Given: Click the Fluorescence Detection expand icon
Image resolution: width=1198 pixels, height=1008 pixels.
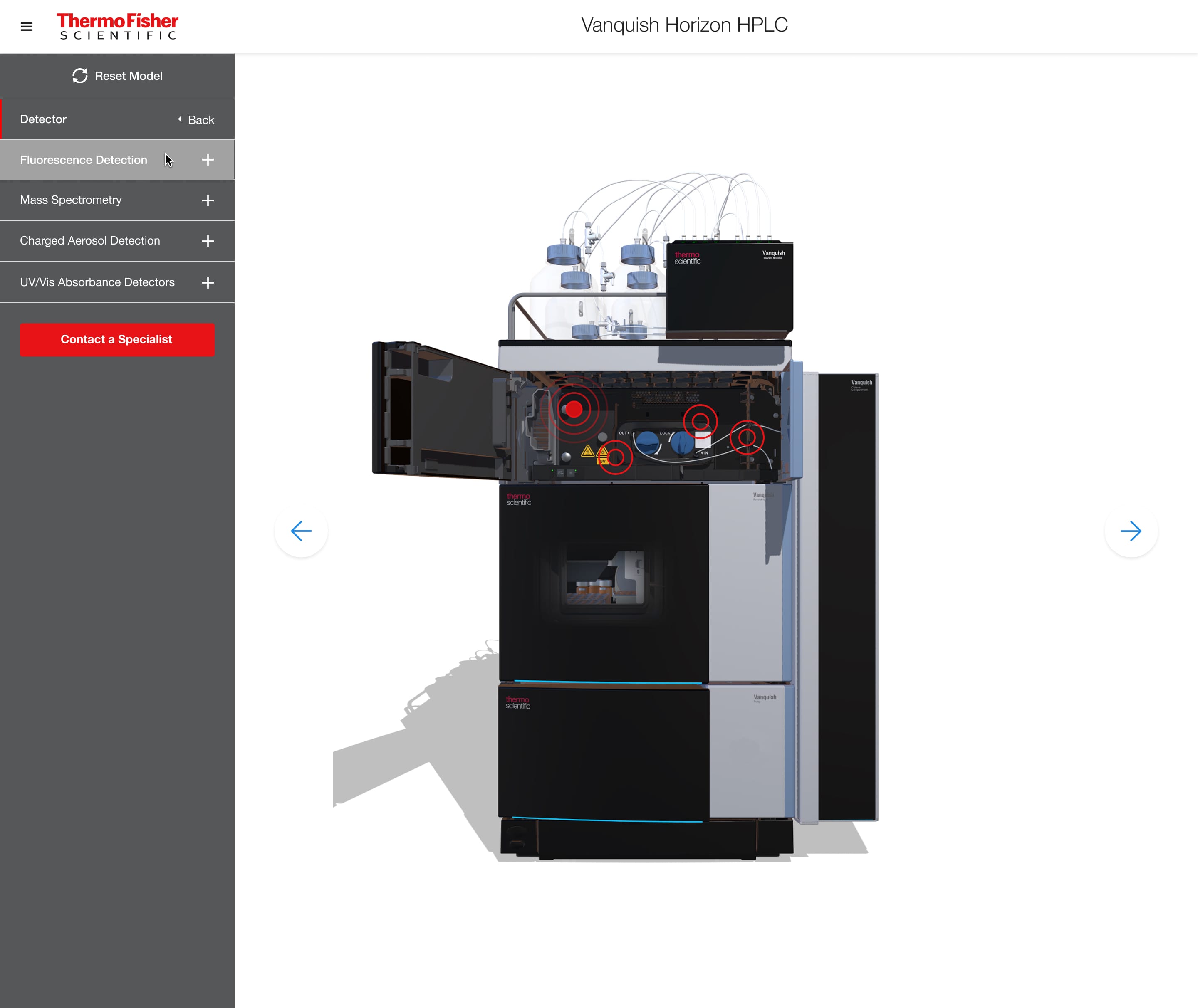Looking at the screenshot, I should tap(208, 160).
